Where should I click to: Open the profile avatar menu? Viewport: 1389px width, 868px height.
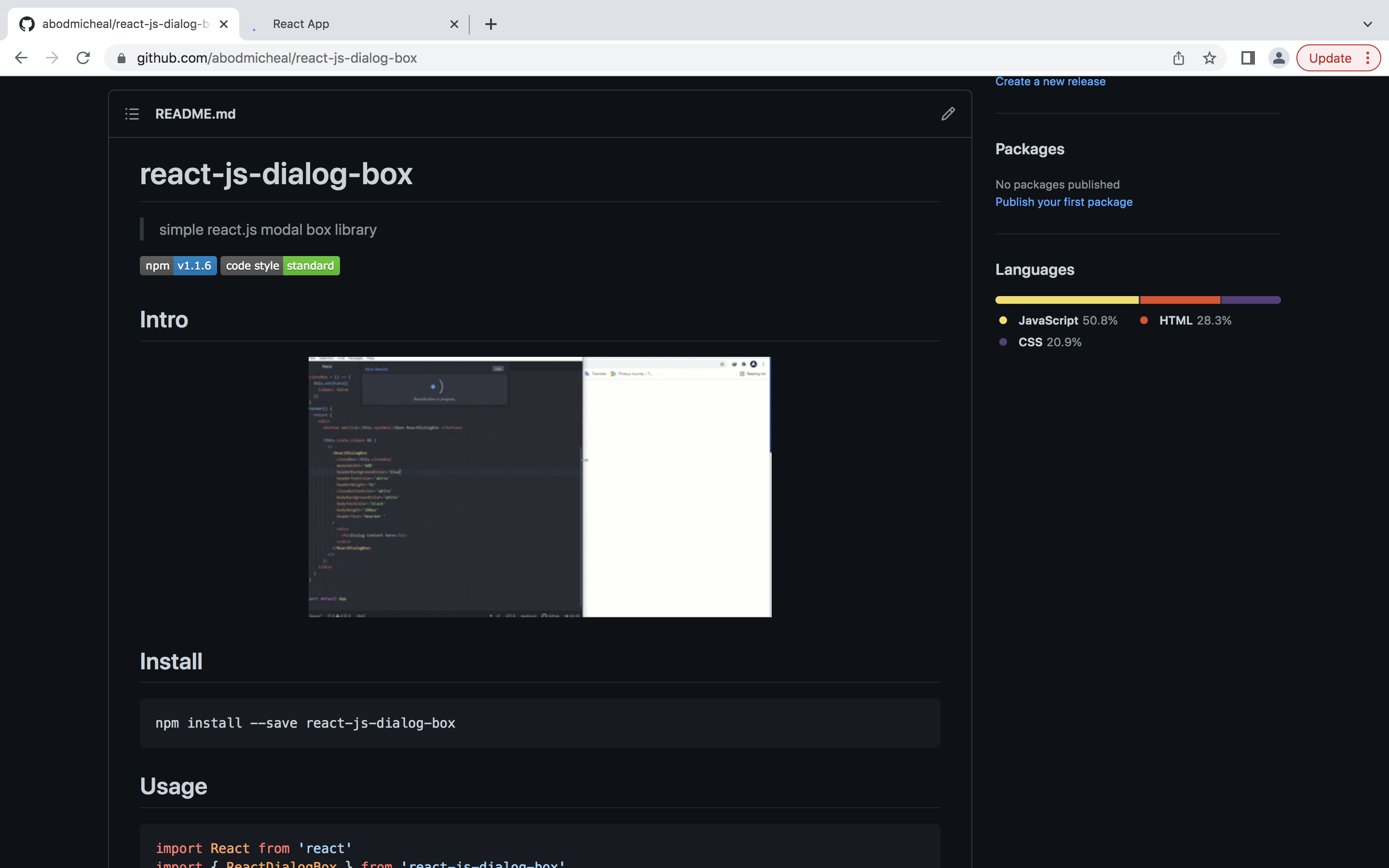(x=1279, y=58)
